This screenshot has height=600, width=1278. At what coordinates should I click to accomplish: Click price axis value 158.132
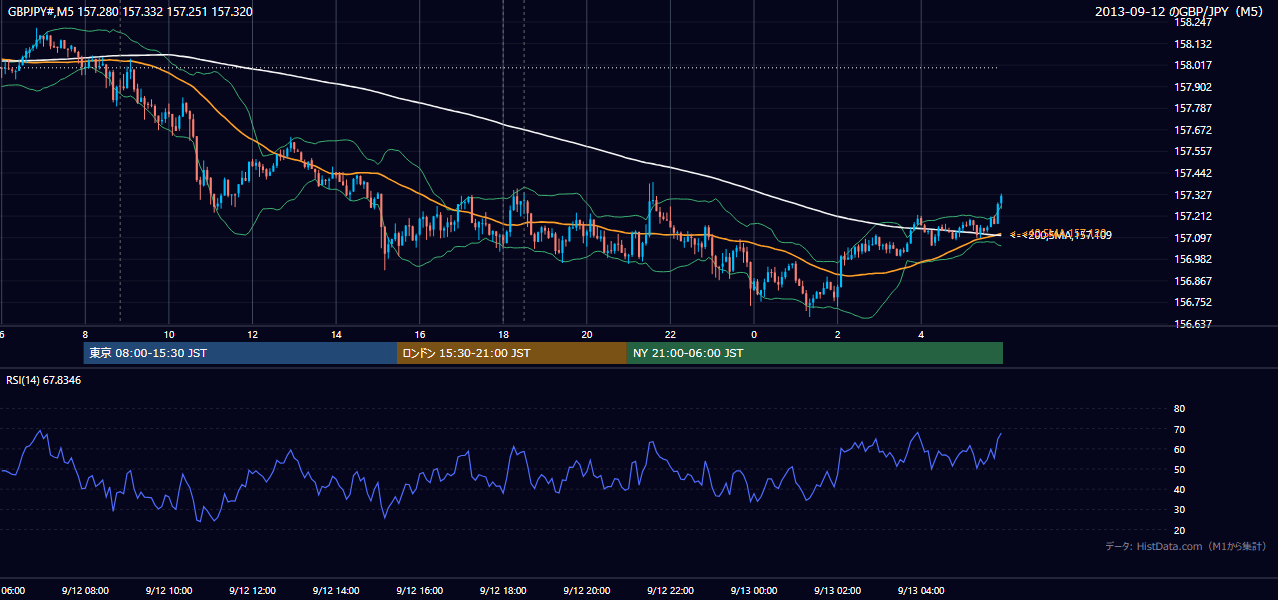(1194, 44)
